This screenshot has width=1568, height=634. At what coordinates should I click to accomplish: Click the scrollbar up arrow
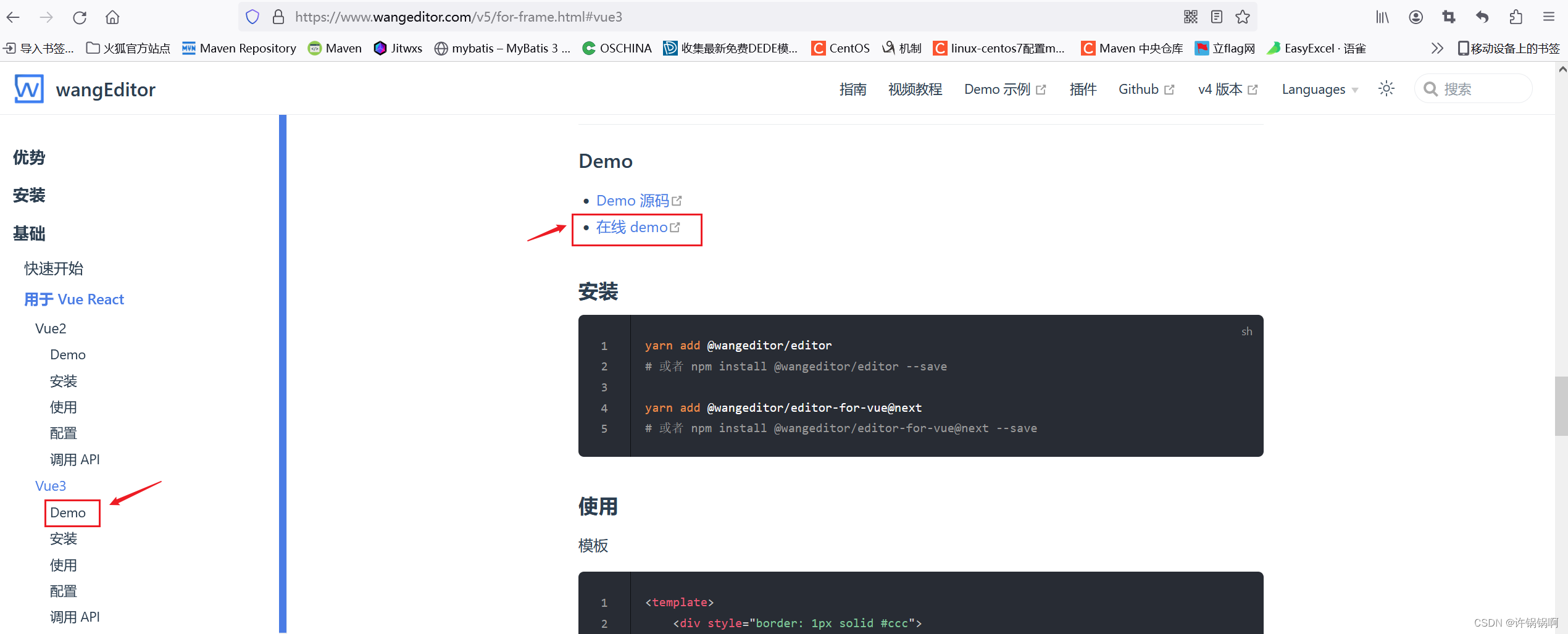click(1562, 69)
